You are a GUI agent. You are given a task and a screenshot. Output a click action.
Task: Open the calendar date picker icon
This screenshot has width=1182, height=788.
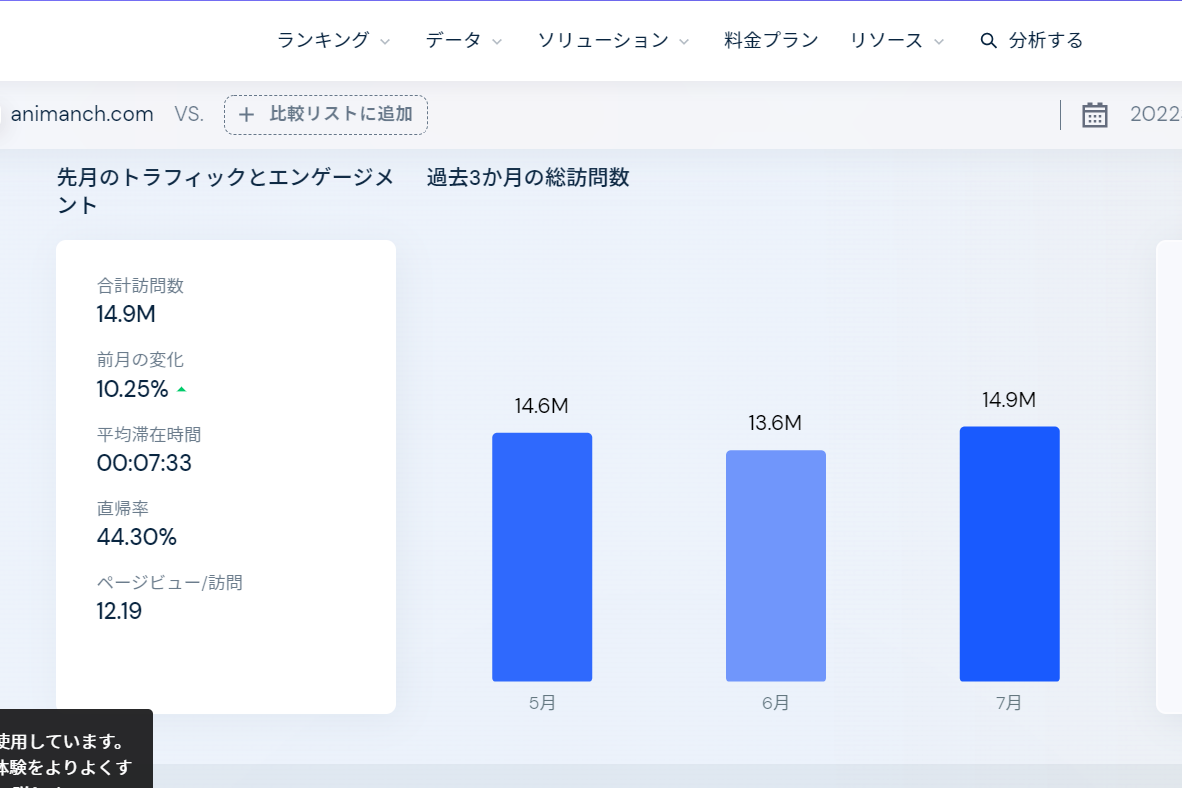tap(1095, 115)
